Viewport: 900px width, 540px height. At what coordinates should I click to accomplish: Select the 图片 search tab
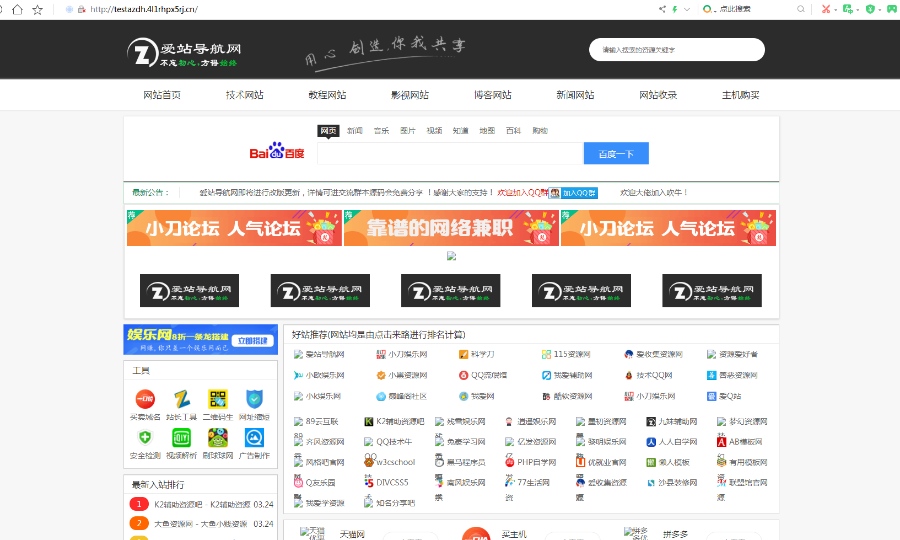coord(408,131)
